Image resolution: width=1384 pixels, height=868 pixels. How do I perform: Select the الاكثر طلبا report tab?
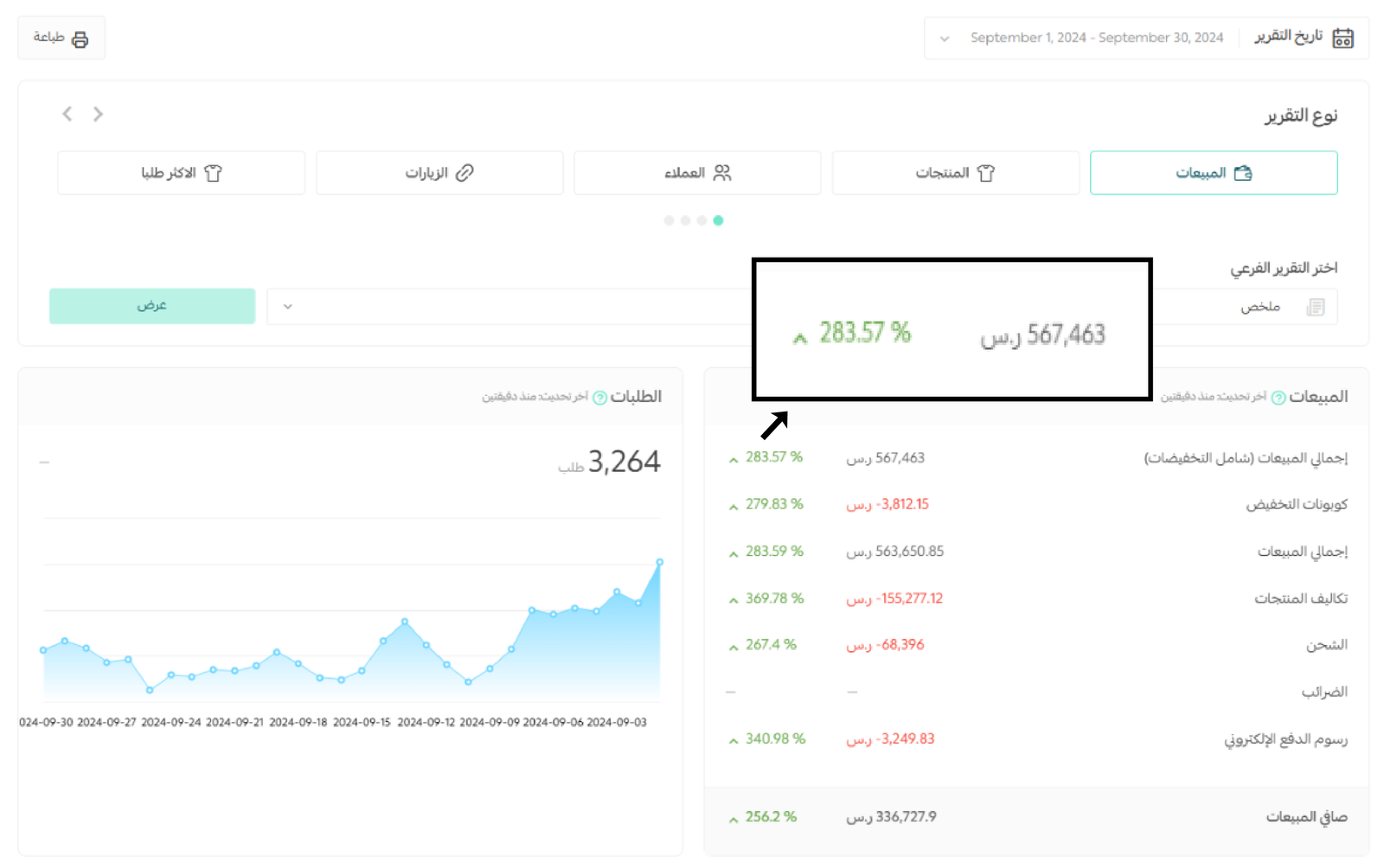point(181,173)
